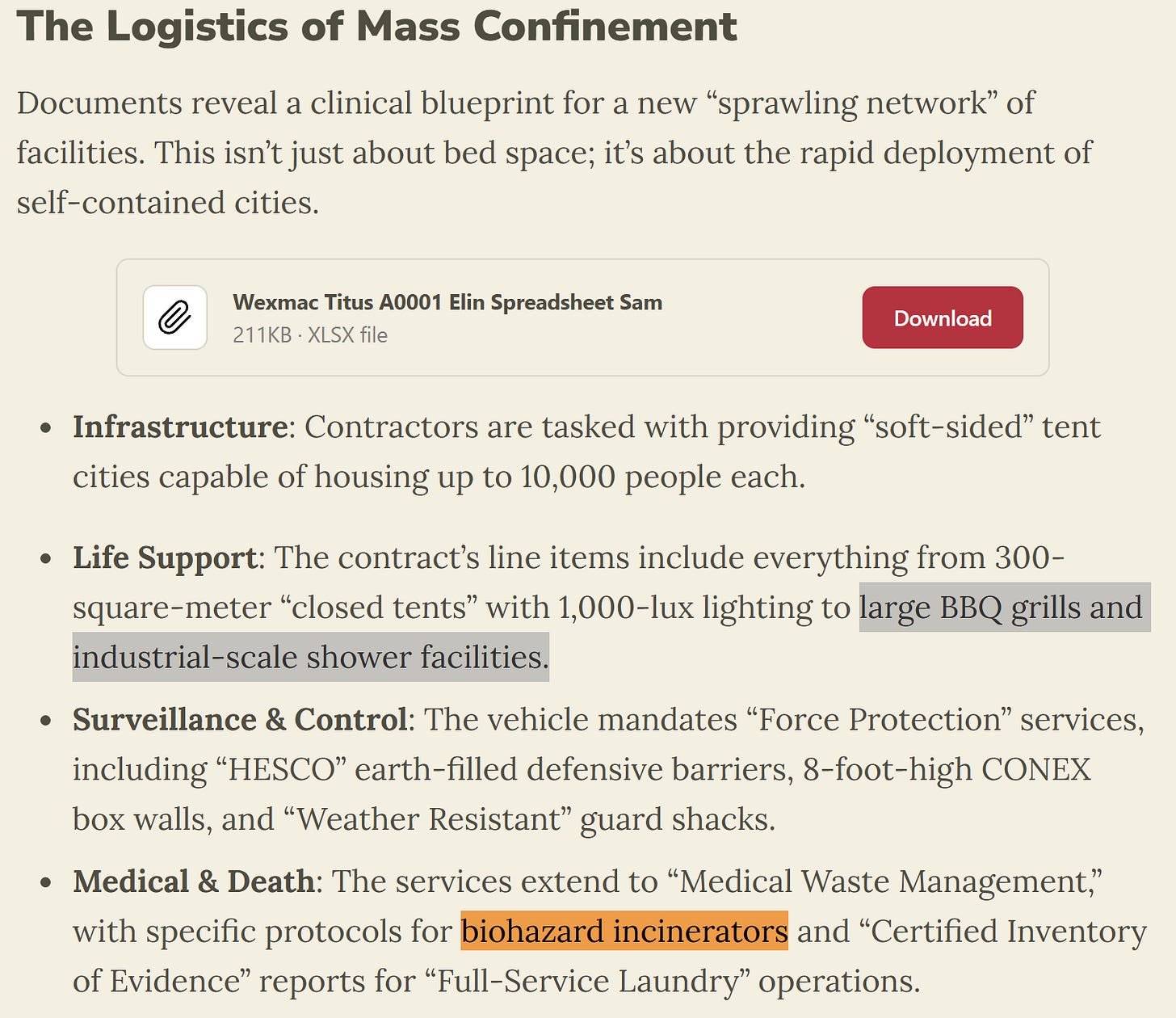This screenshot has height=1018, width=1176.
Task: Open the Wexmac Titus A0001 file title
Action: 447,302
